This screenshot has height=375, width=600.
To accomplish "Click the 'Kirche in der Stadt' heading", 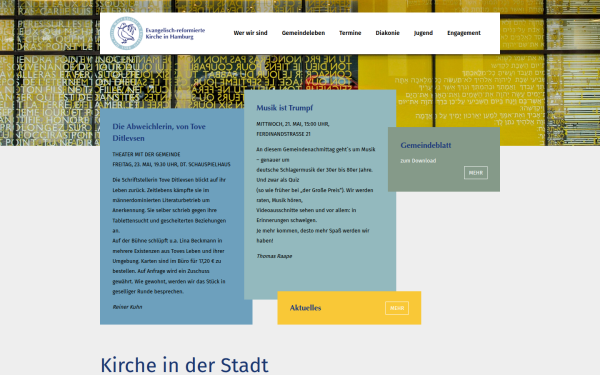I will (x=184, y=364).
